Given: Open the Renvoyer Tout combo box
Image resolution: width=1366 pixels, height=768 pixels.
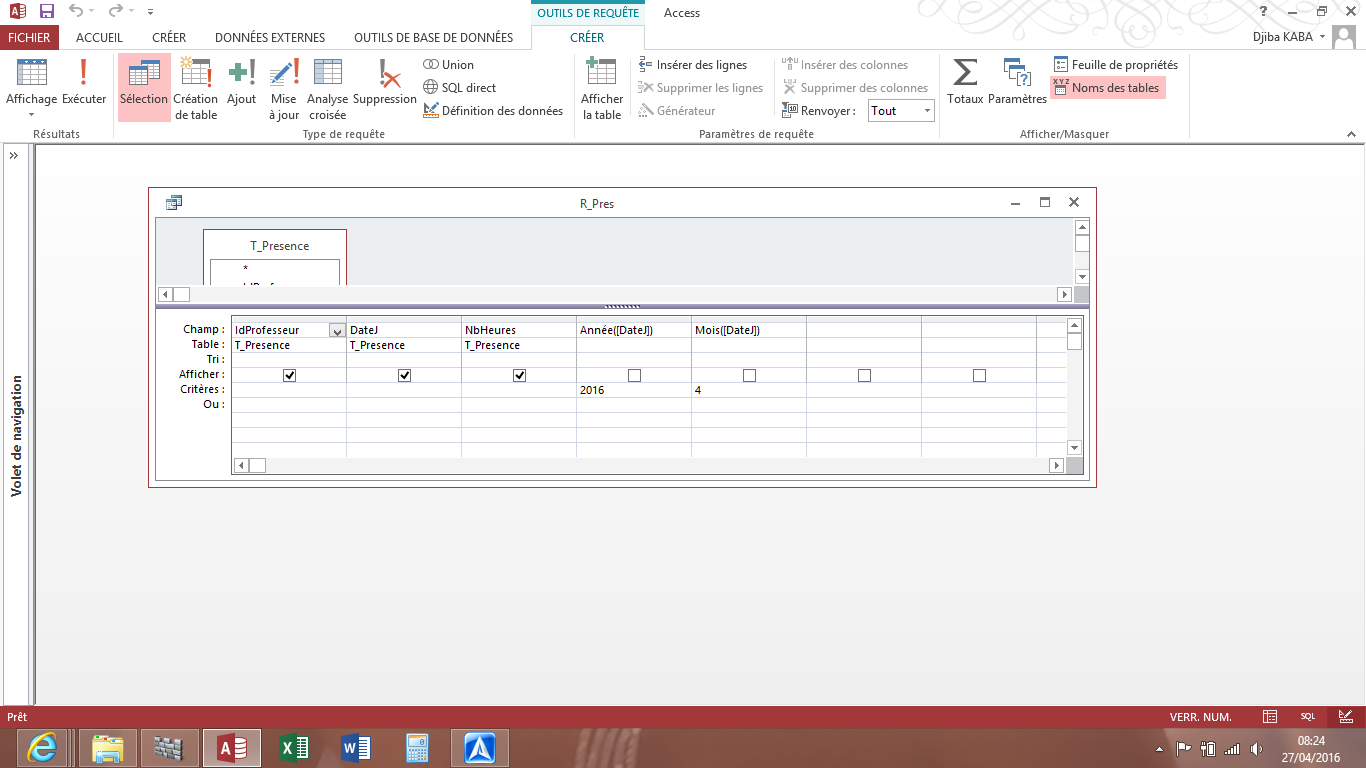Looking at the screenshot, I should point(901,111).
